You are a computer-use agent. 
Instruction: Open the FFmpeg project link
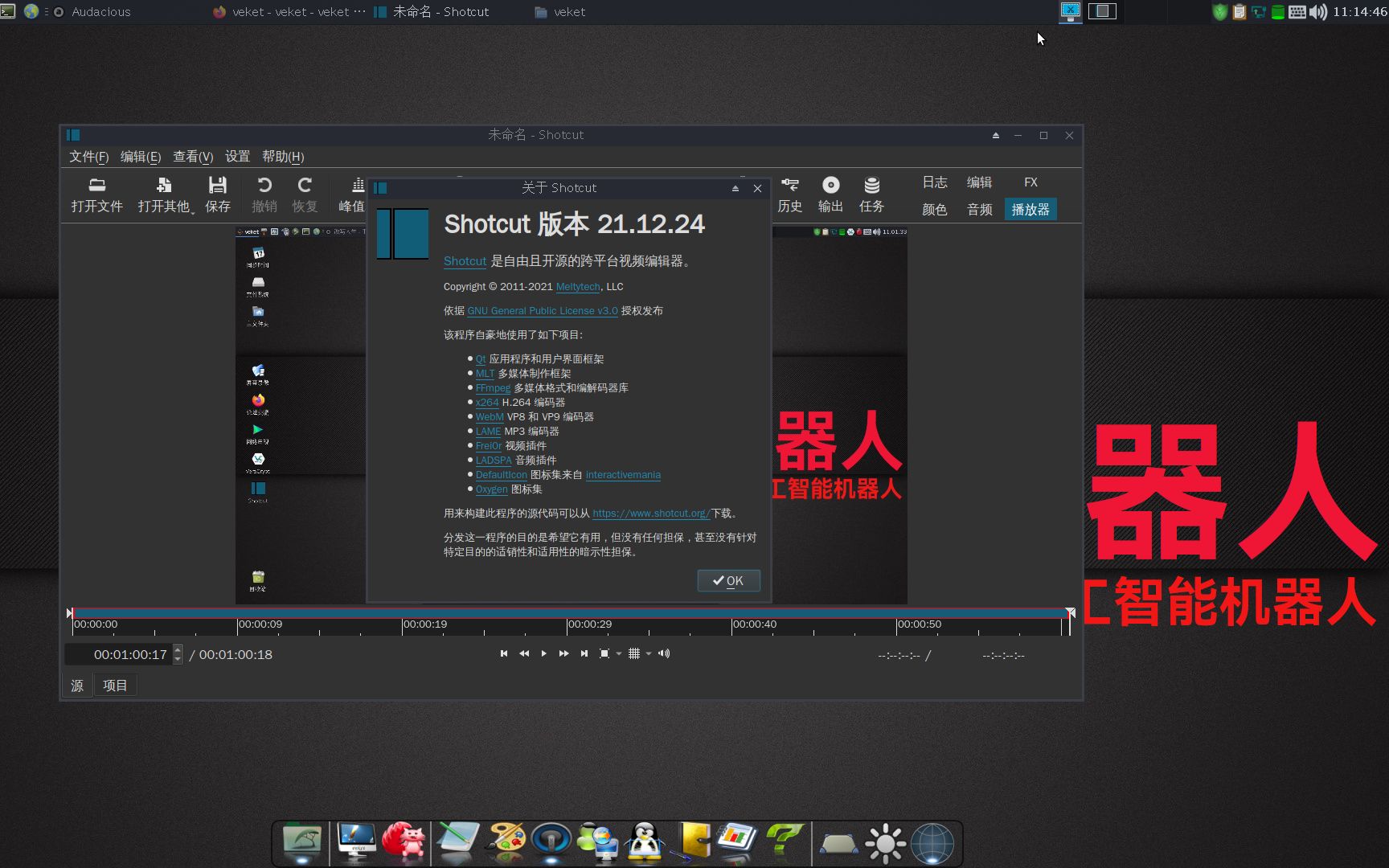coord(493,388)
